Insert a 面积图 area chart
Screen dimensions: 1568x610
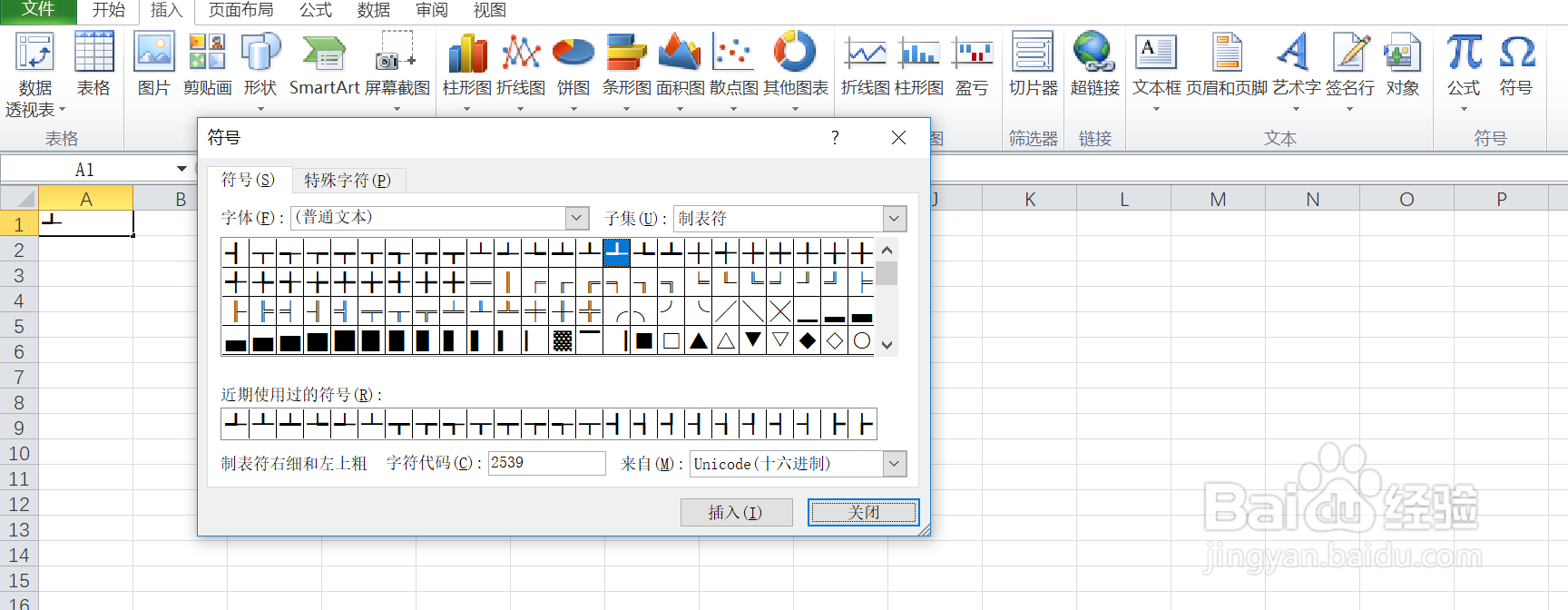pyautogui.click(x=680, y=71)
